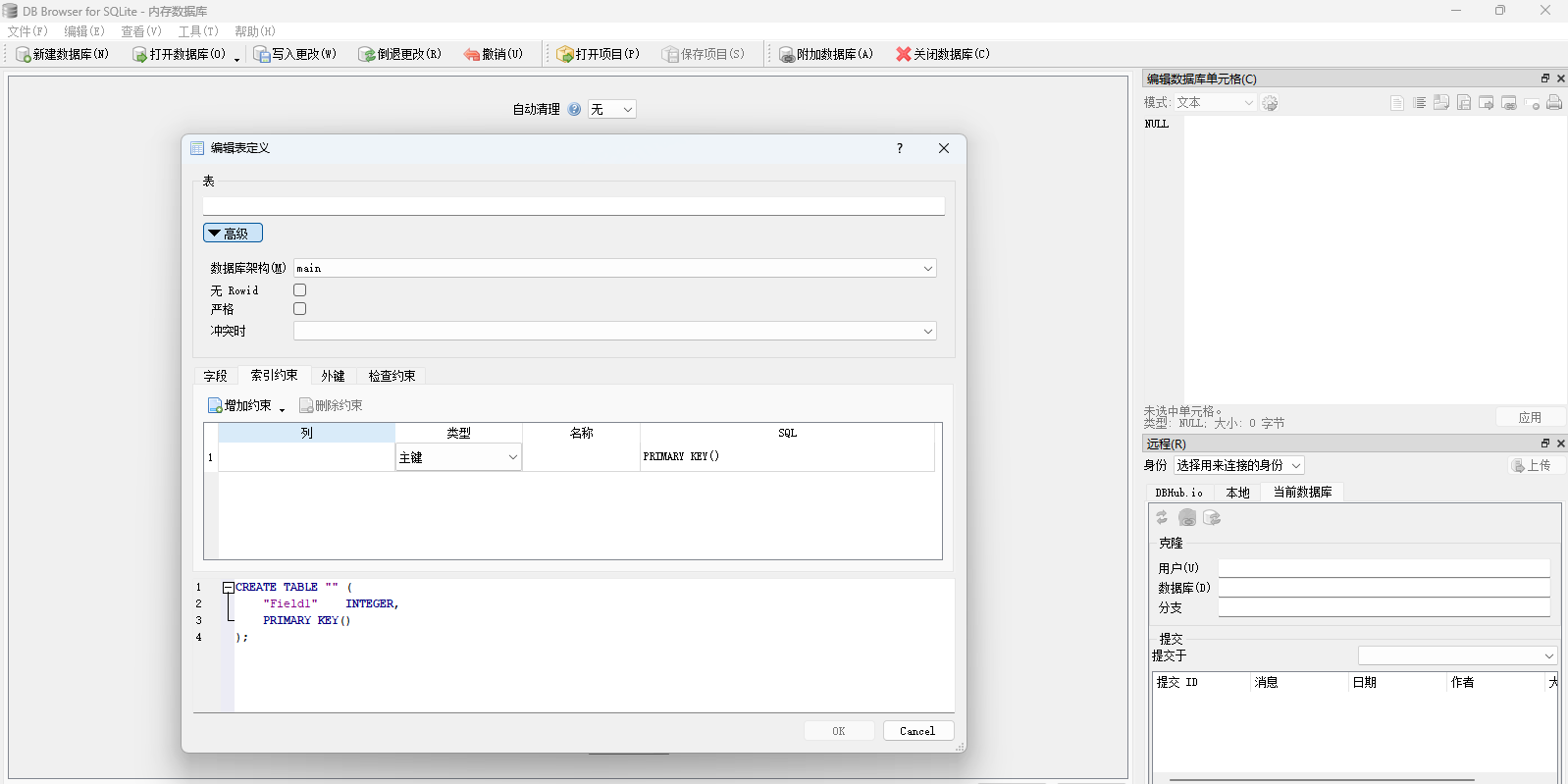Open the View (查看) menu
1568x784 pixels.
coord(141,31)
